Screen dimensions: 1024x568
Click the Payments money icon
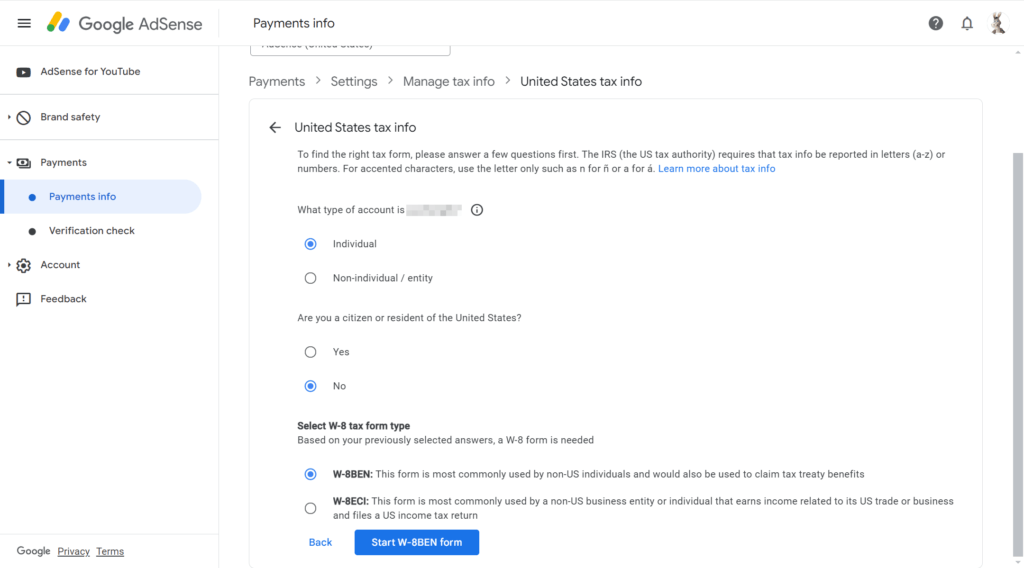coord(24,163)
